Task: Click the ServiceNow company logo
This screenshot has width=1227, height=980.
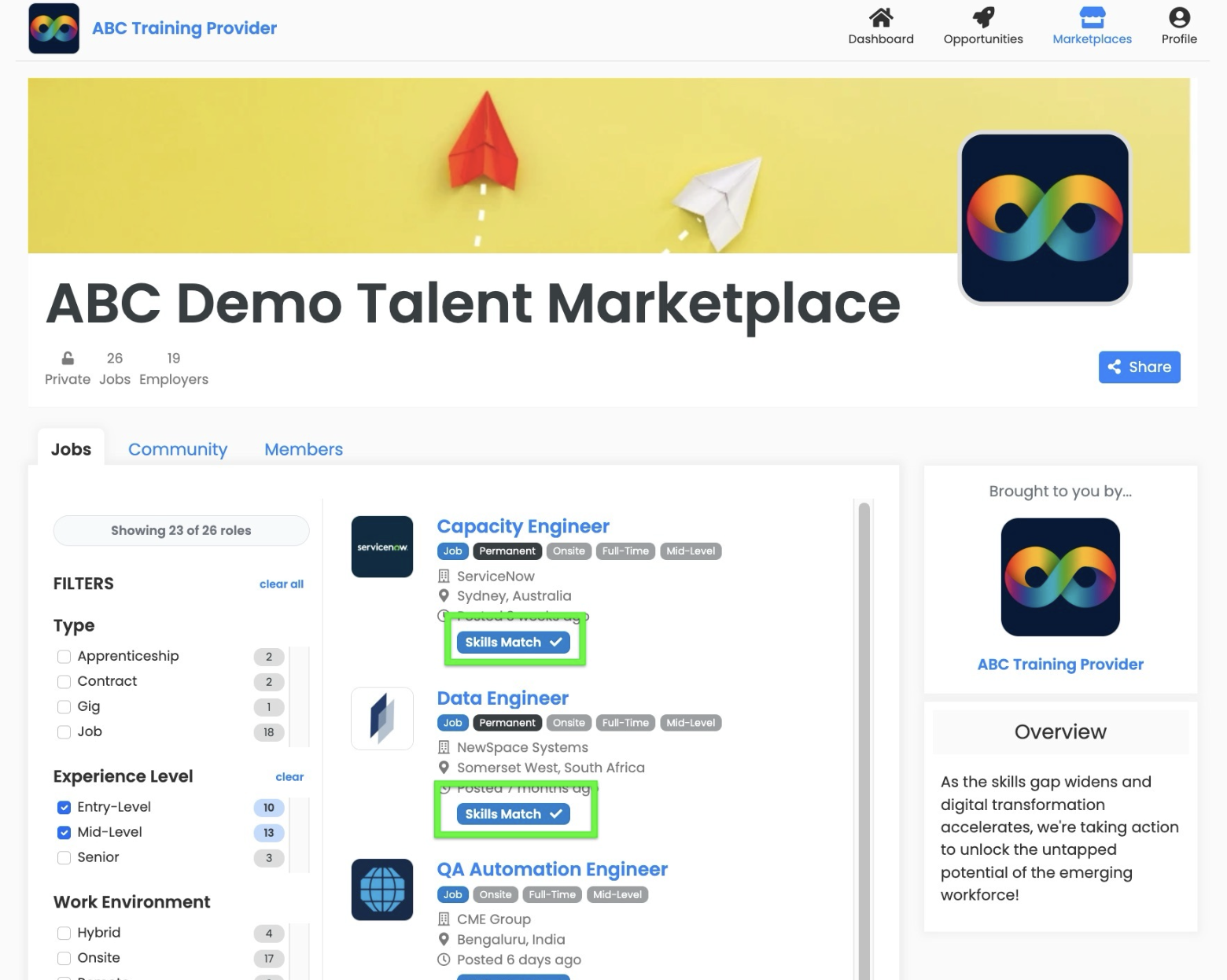Action: click(382, 547)
